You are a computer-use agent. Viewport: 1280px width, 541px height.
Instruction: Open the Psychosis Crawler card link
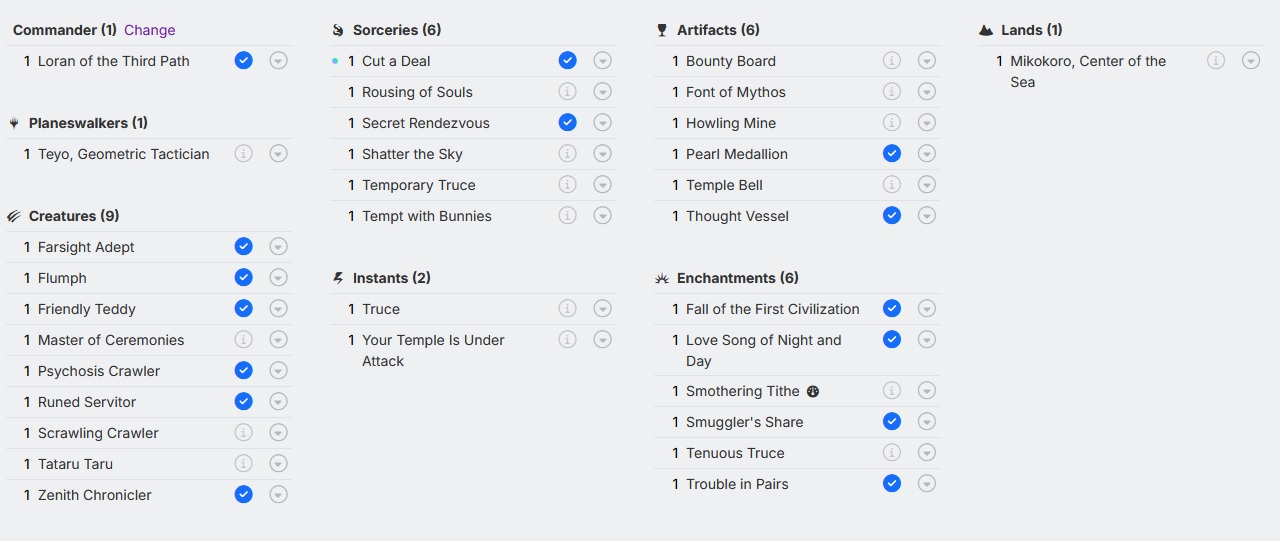[x=99, y=371]
